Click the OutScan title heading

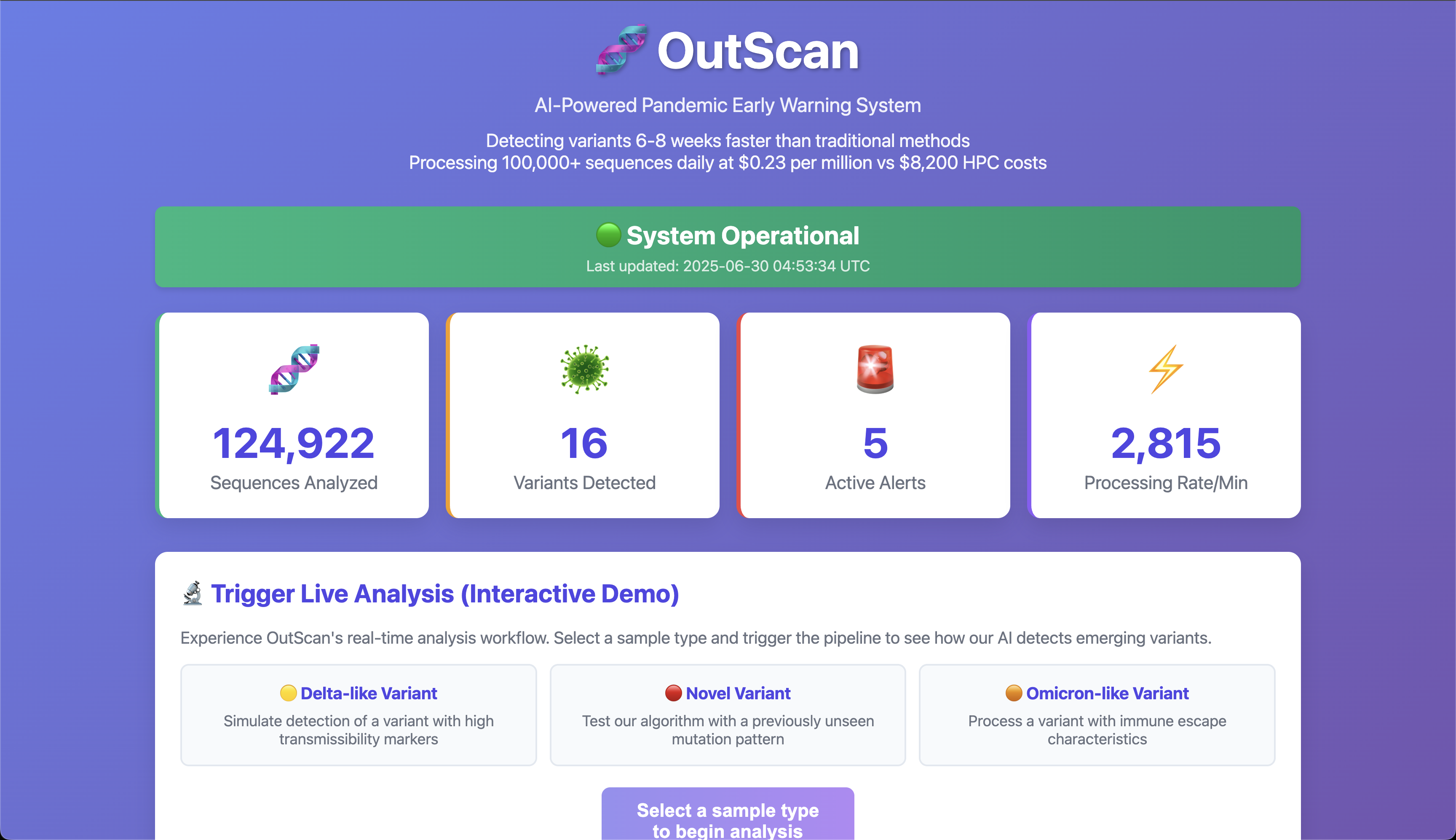[x=757, y=51]
